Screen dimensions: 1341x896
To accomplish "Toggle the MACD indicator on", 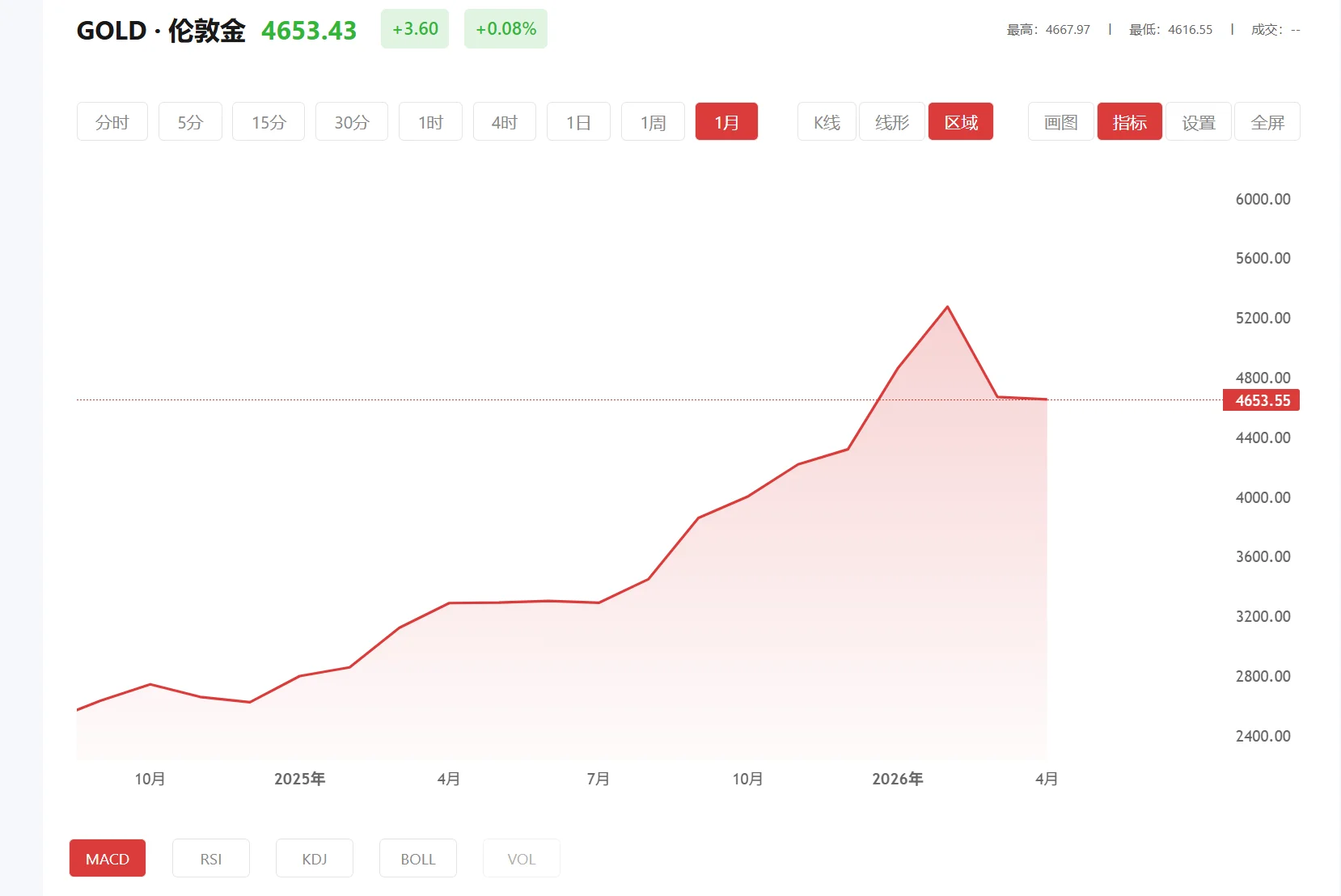I will [107, 858].
